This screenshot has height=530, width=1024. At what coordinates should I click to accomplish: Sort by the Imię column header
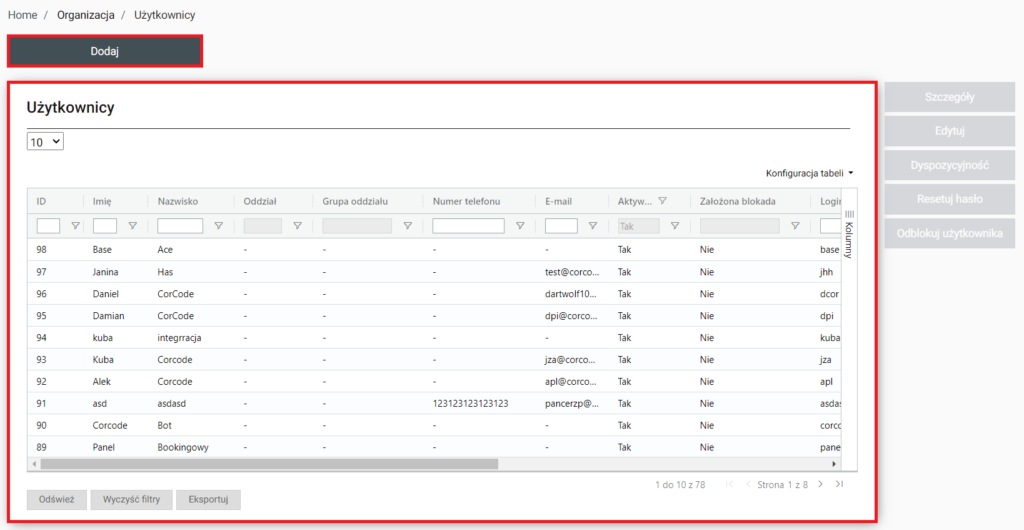tap(102, 201)
